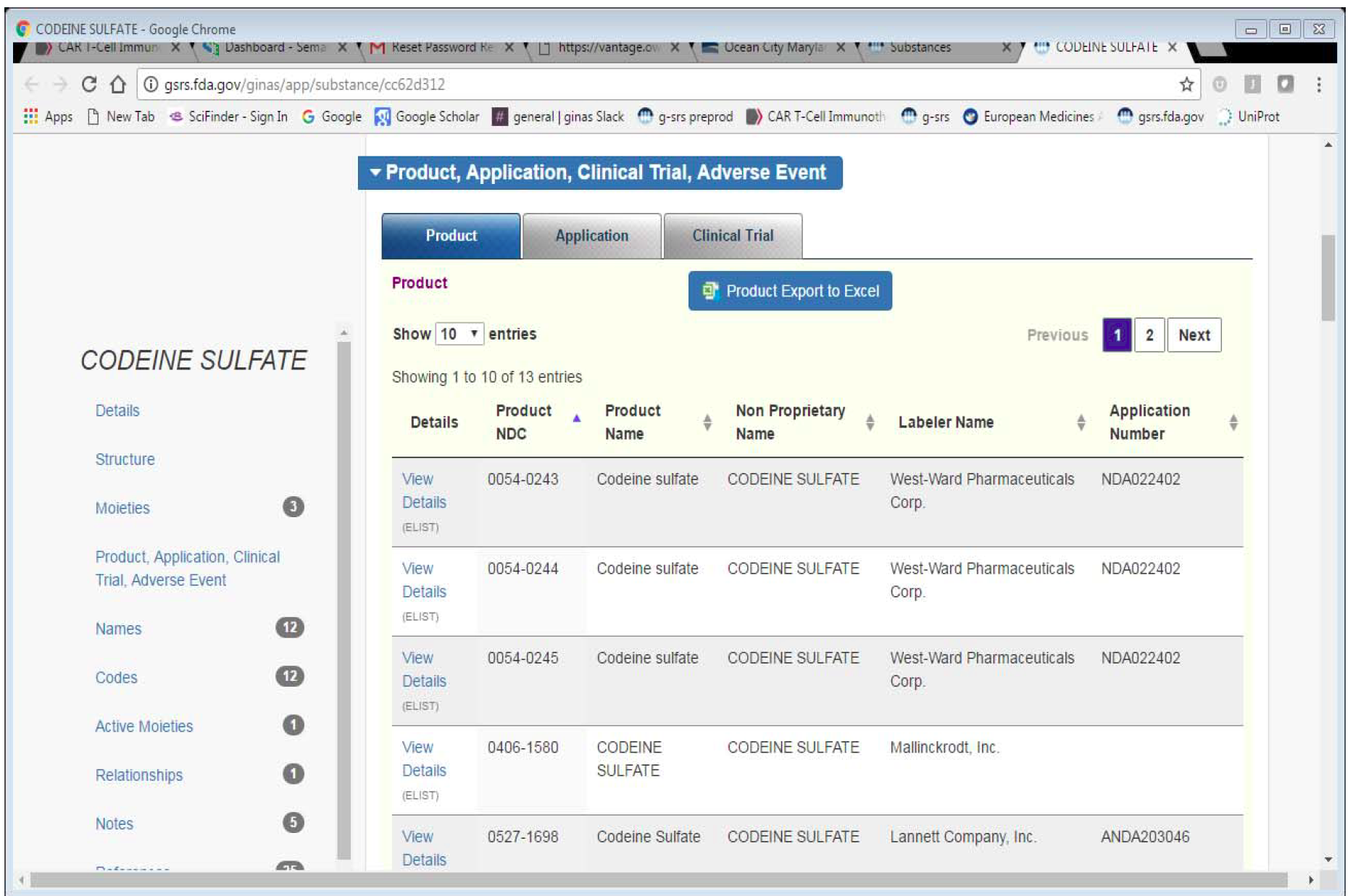Close the Reset Password Gmail tab
This screenshot has width=1353, height=896.
pos(509,47)
